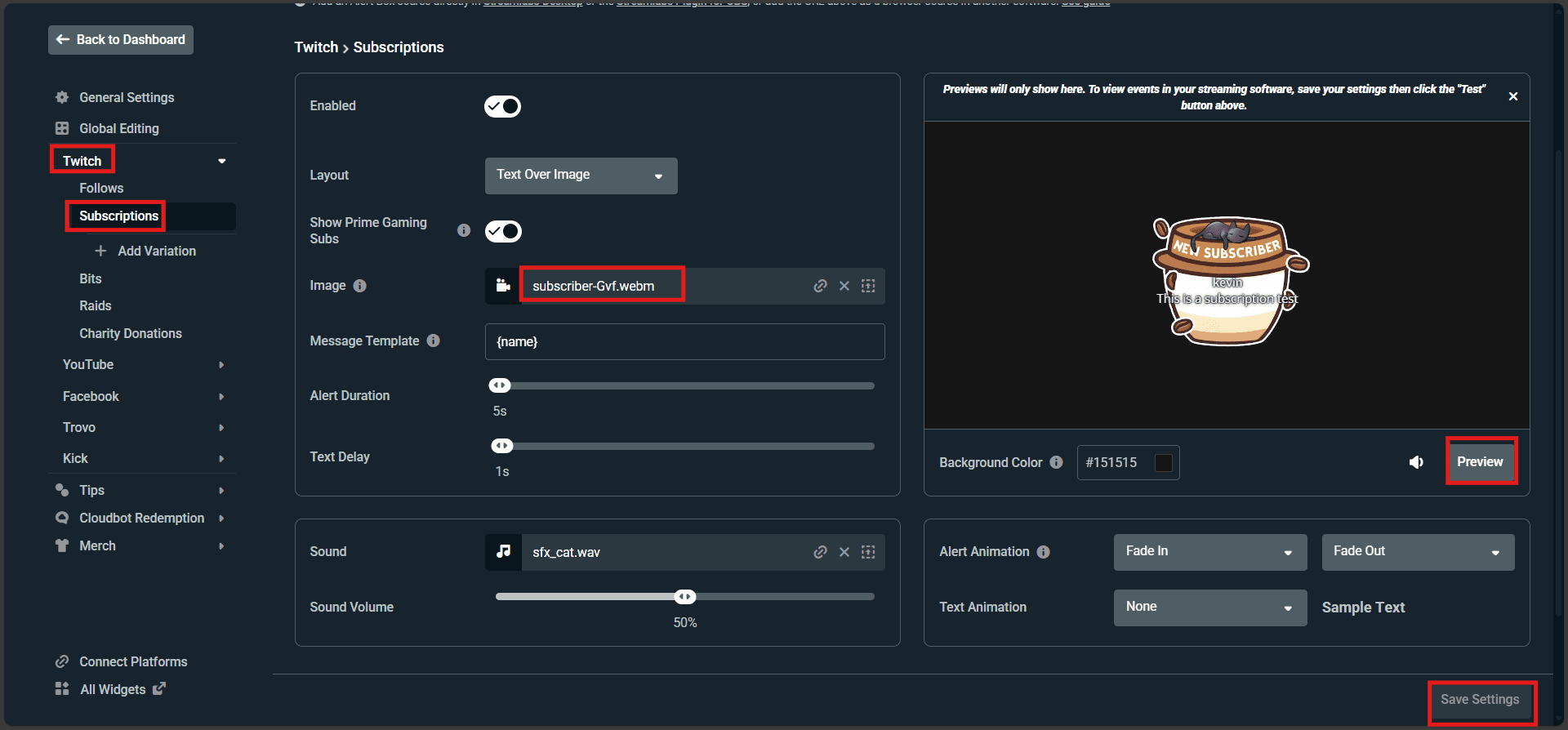This screenshot has height=730, width=1568.
Task: Expand the Tips section arrow
Action: pyautogui.click(x=221, y=491)
